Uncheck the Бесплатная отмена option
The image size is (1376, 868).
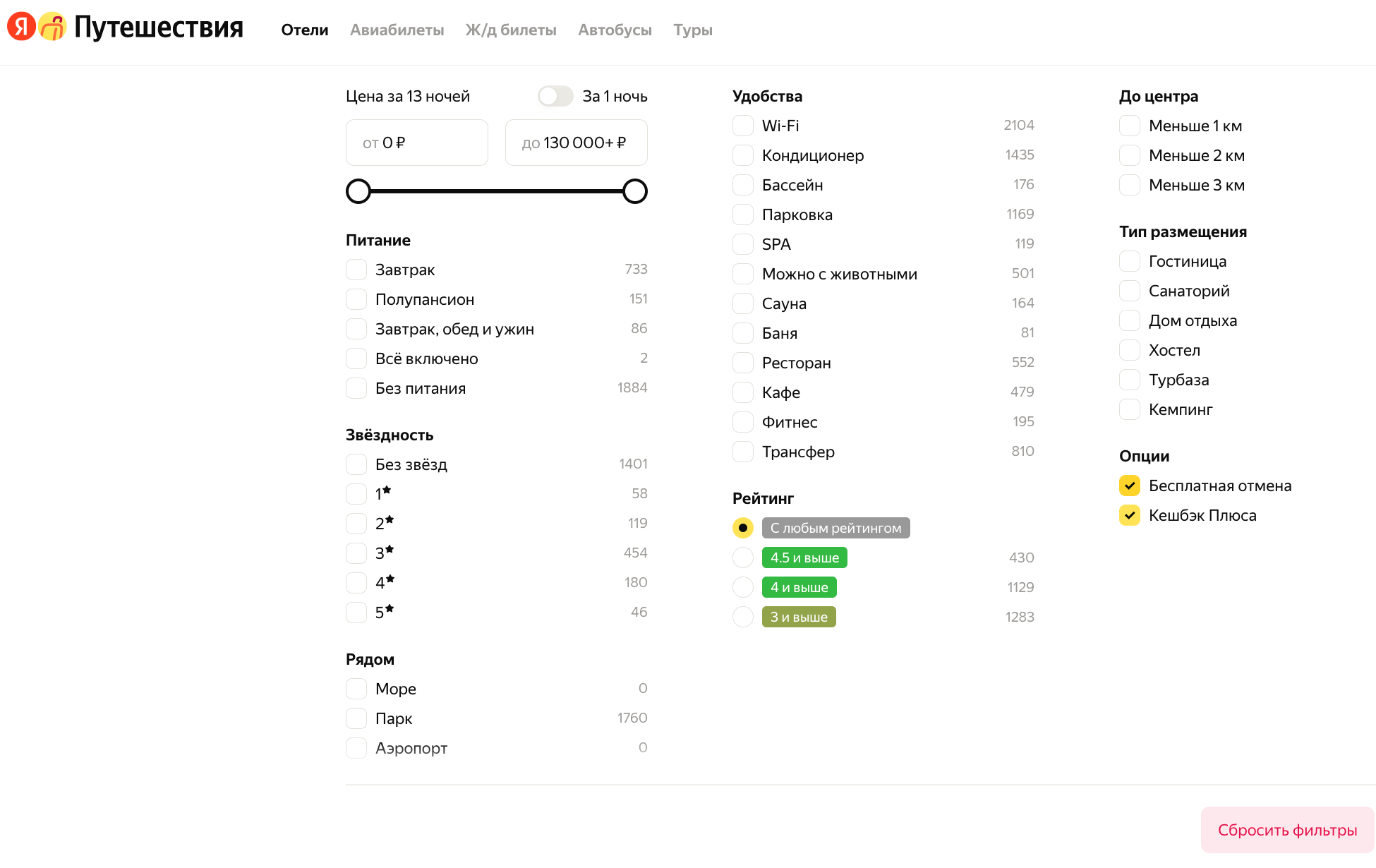pos(1130,486)
